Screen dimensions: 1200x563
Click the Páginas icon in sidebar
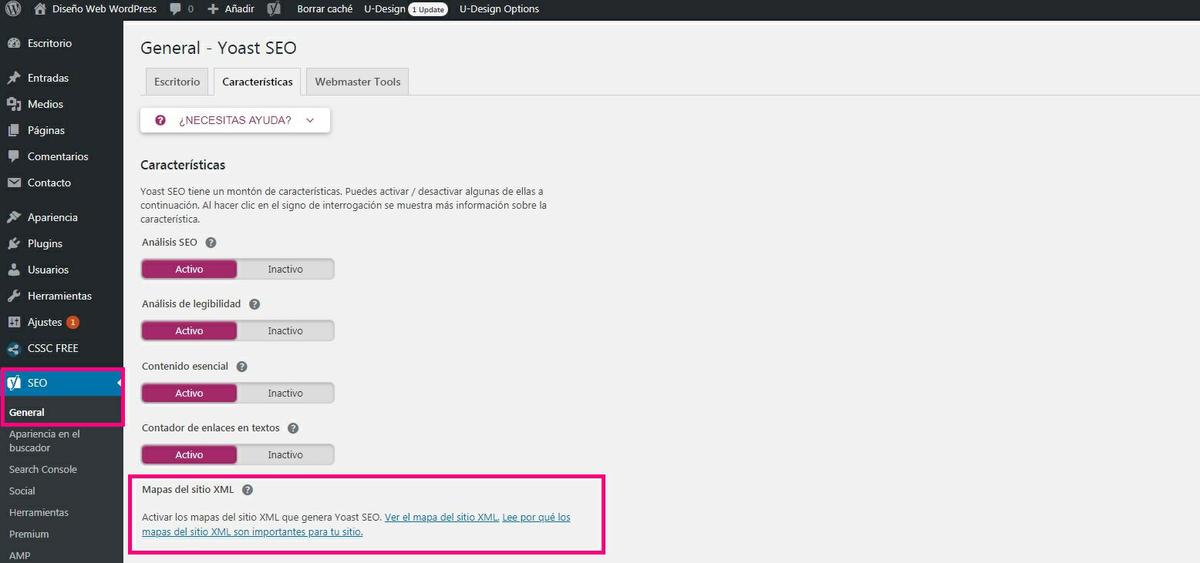point(14,130)
